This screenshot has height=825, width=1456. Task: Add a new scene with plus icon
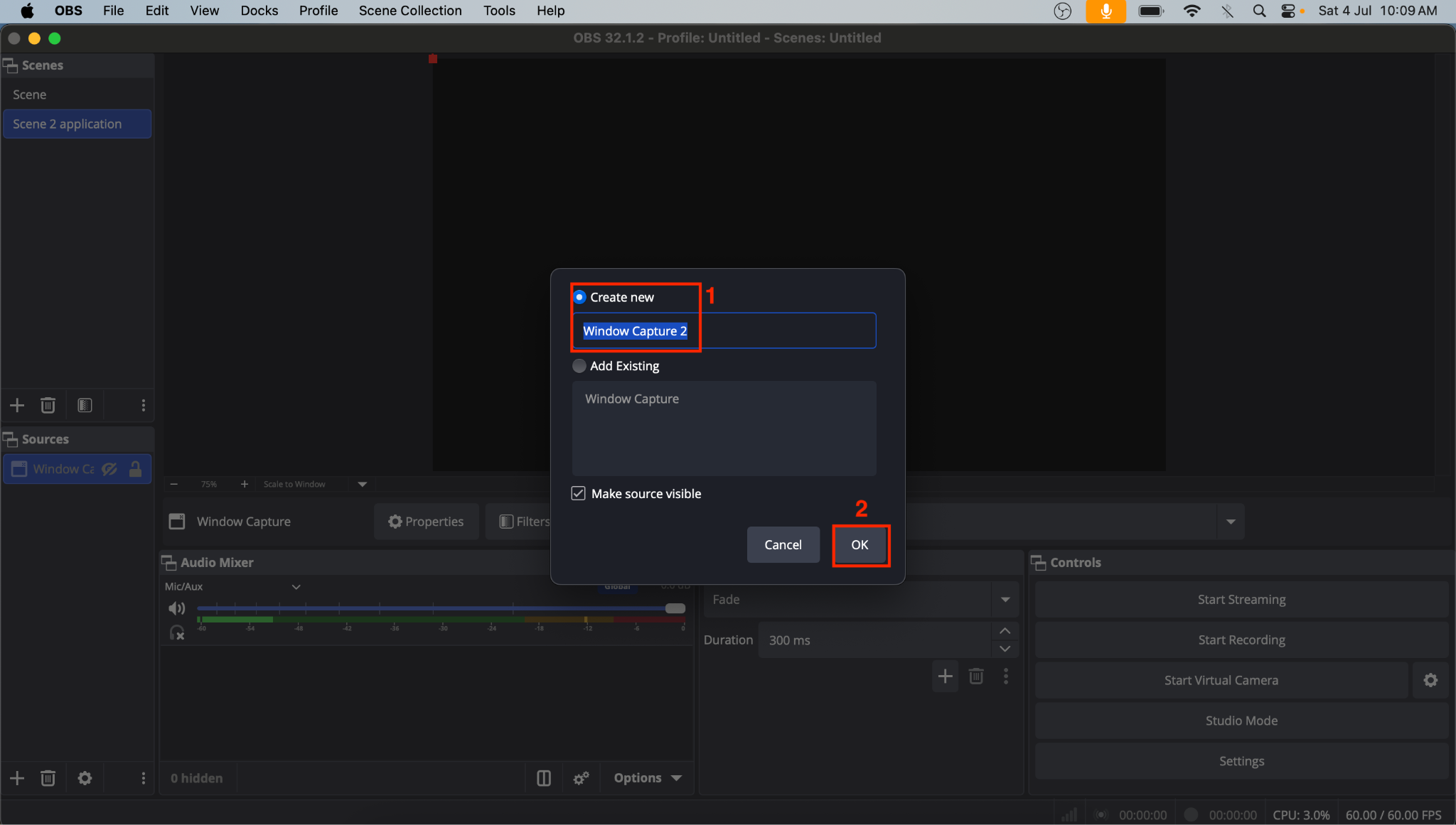point(17,405)
